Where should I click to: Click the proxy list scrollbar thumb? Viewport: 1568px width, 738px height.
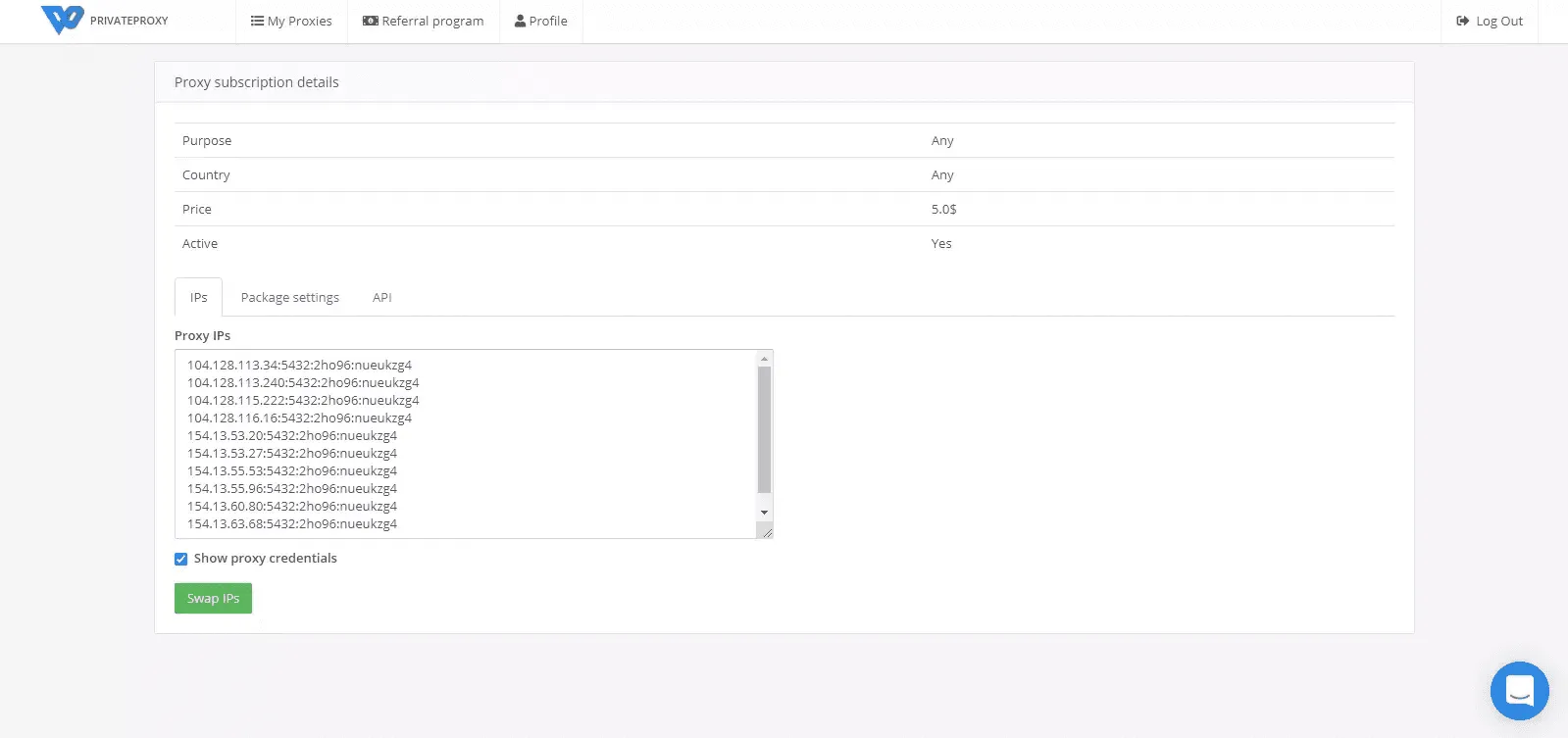(x=764, y=429)
